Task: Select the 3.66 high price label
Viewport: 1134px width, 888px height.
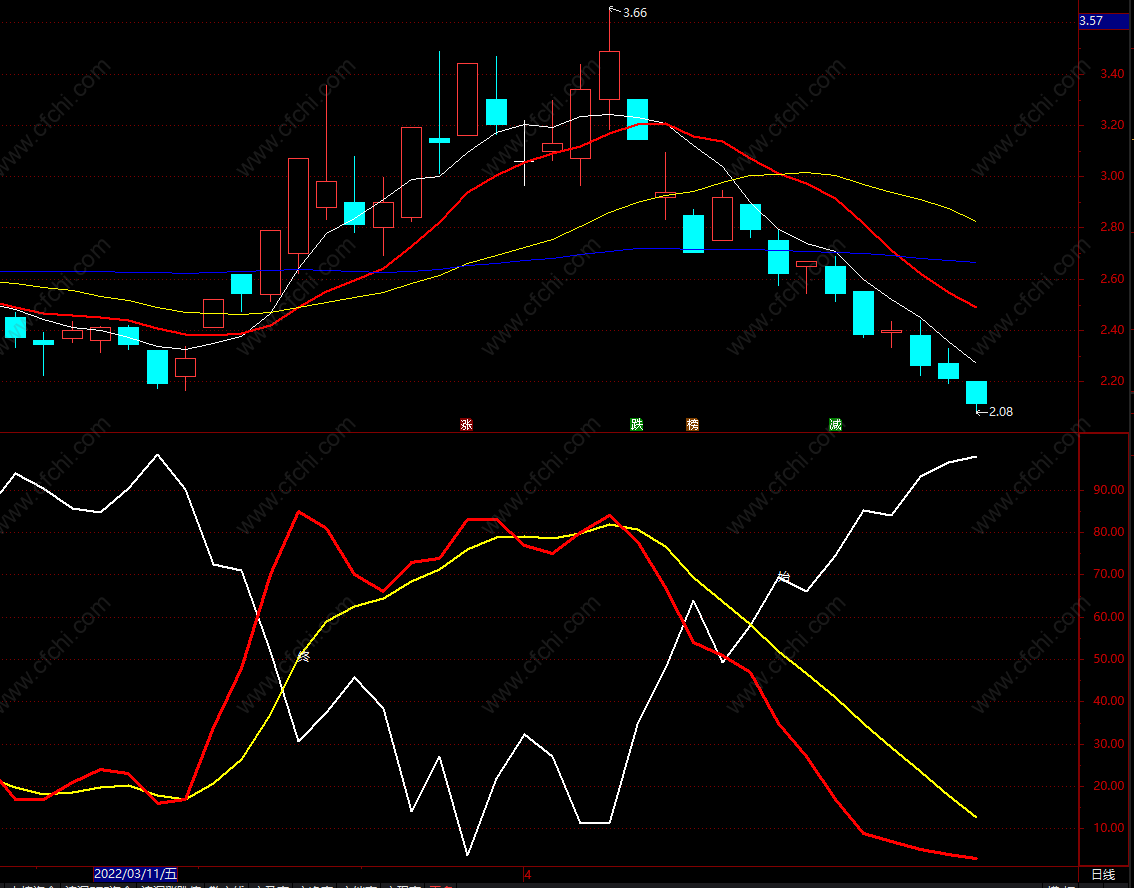Action: coord(634,13)
